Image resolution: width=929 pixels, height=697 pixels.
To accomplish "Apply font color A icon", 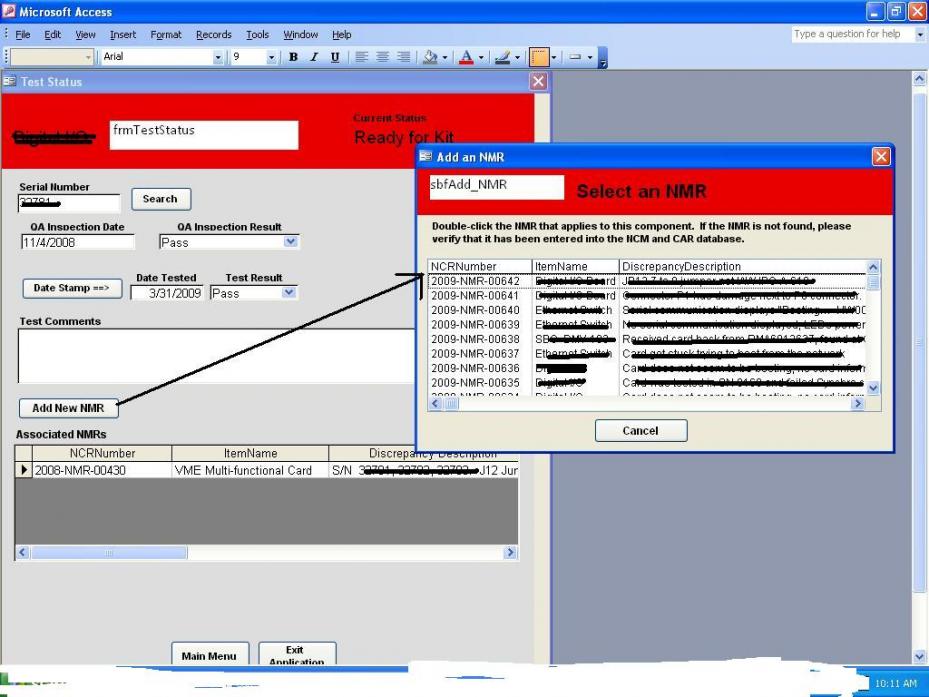I will click(x=466, y=57).
